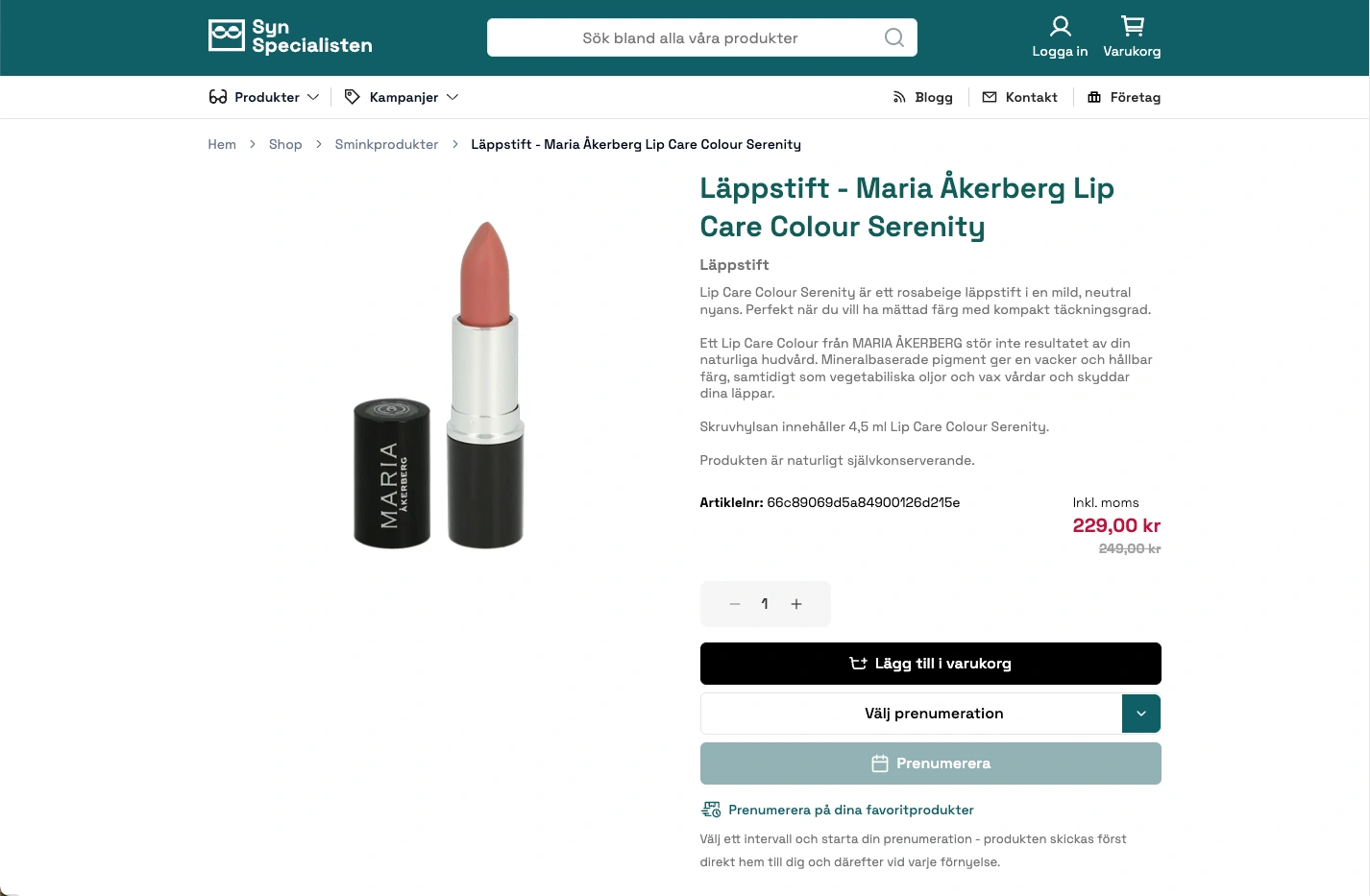Open the Logga in user icon
Viewport: 1370px width, 896px height.
[1060, 26]
